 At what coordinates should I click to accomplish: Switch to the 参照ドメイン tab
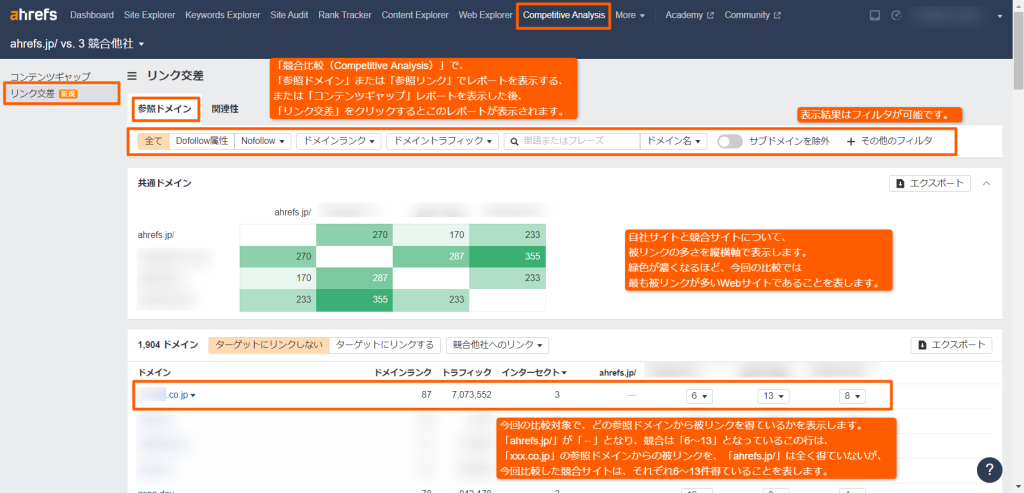(165, 109)
